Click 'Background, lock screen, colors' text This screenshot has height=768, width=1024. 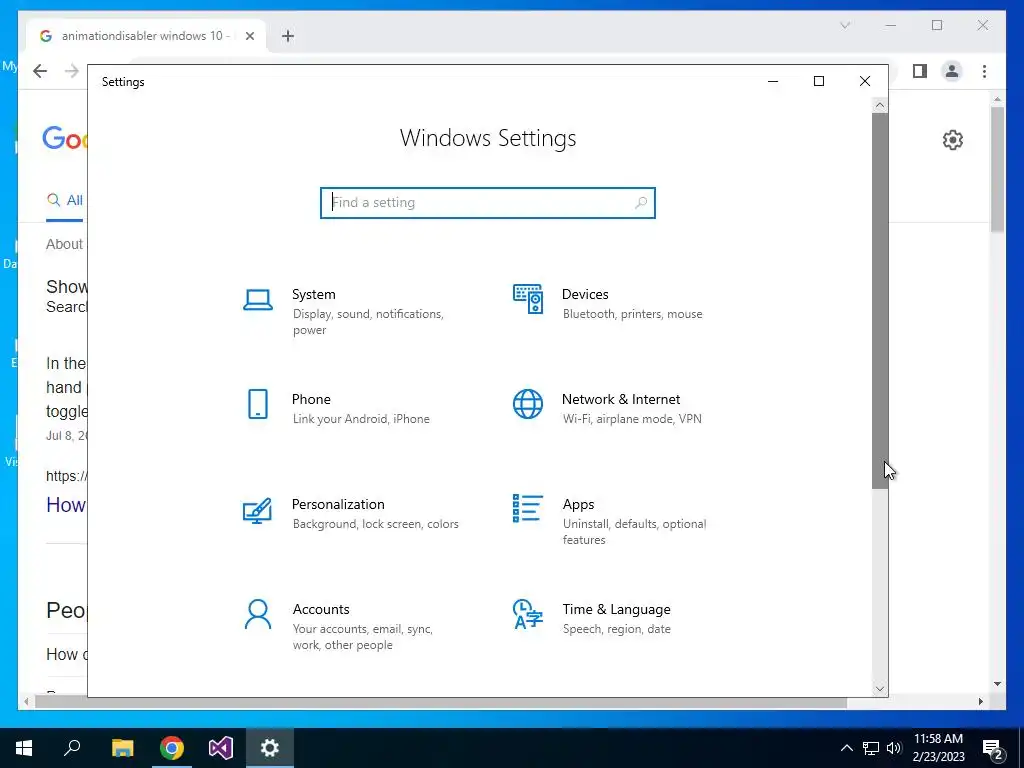(x=376, y=524)
